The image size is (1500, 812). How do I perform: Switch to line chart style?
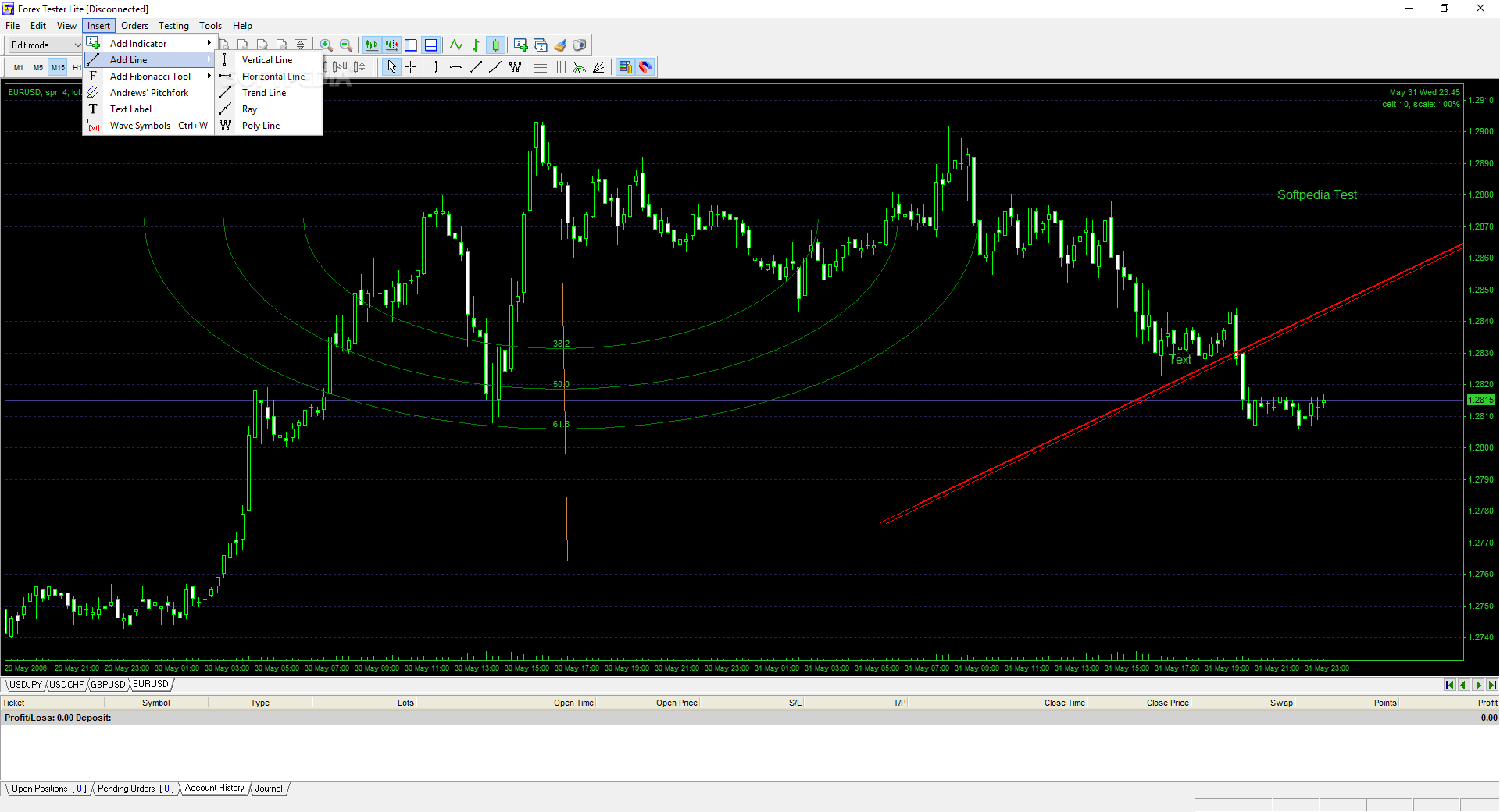click(x=456, y=45)
